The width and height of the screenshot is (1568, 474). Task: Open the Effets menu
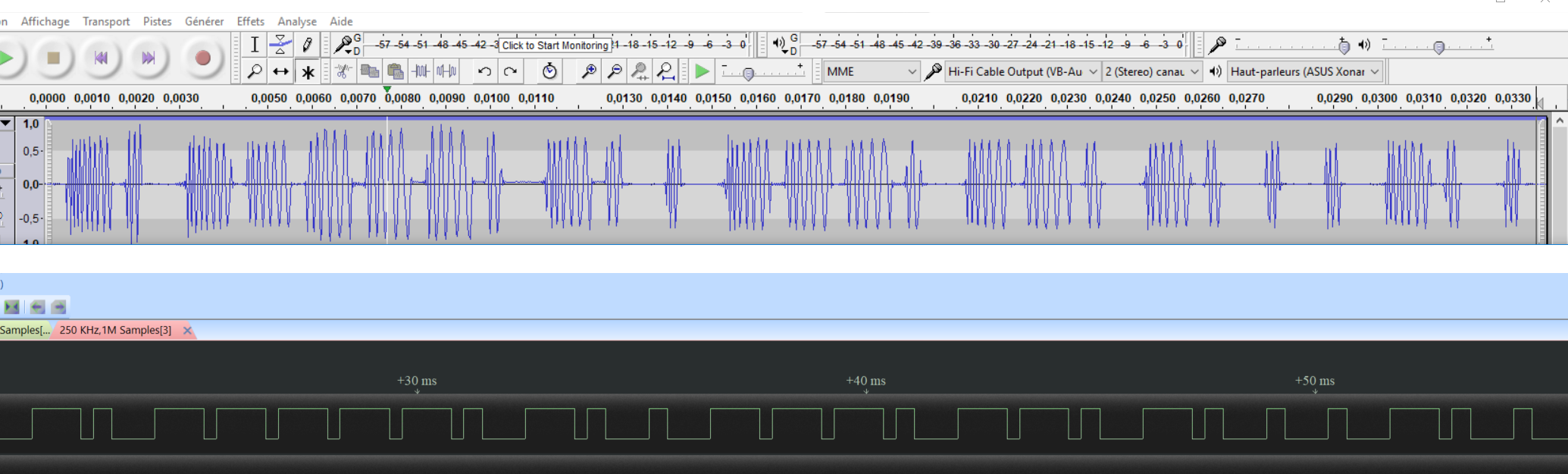click(x=250, y=21)
